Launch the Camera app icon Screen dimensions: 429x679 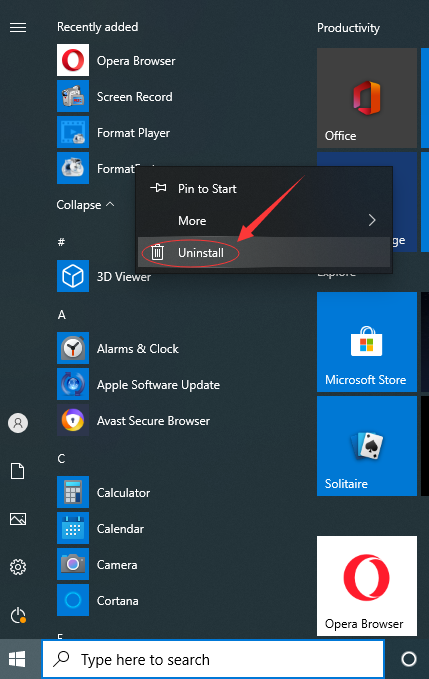click(73, 564)
